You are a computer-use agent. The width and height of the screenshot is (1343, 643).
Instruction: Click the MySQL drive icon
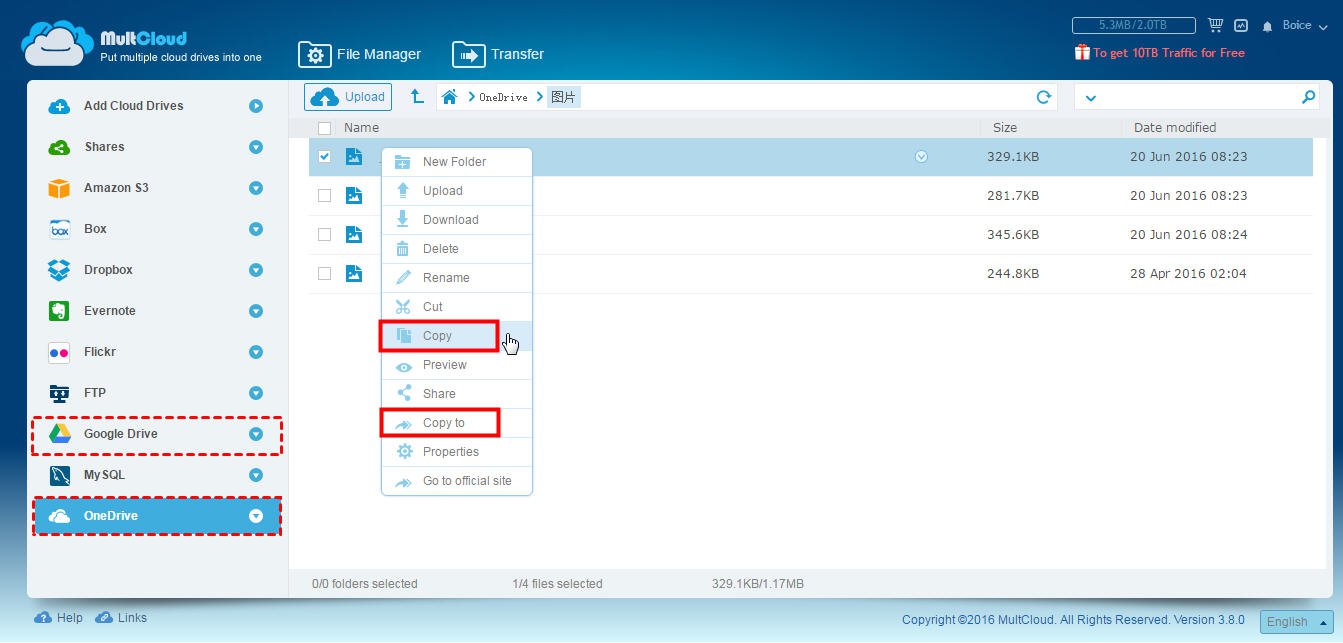click(x=60, y=475)
